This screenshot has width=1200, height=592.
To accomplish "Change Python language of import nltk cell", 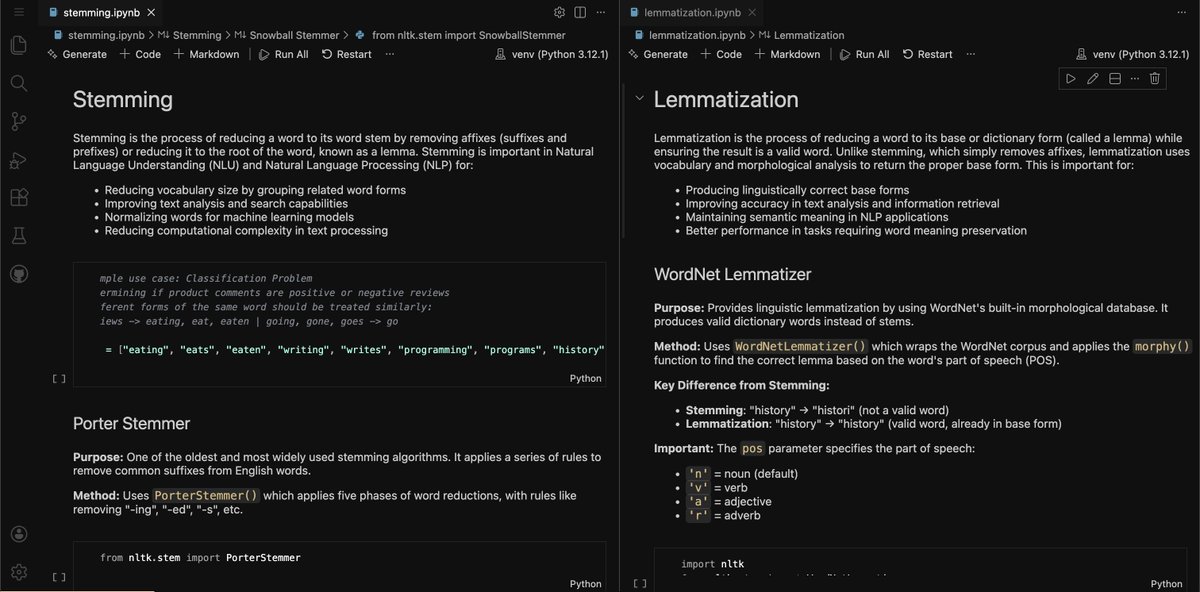I will [1166, 584].
